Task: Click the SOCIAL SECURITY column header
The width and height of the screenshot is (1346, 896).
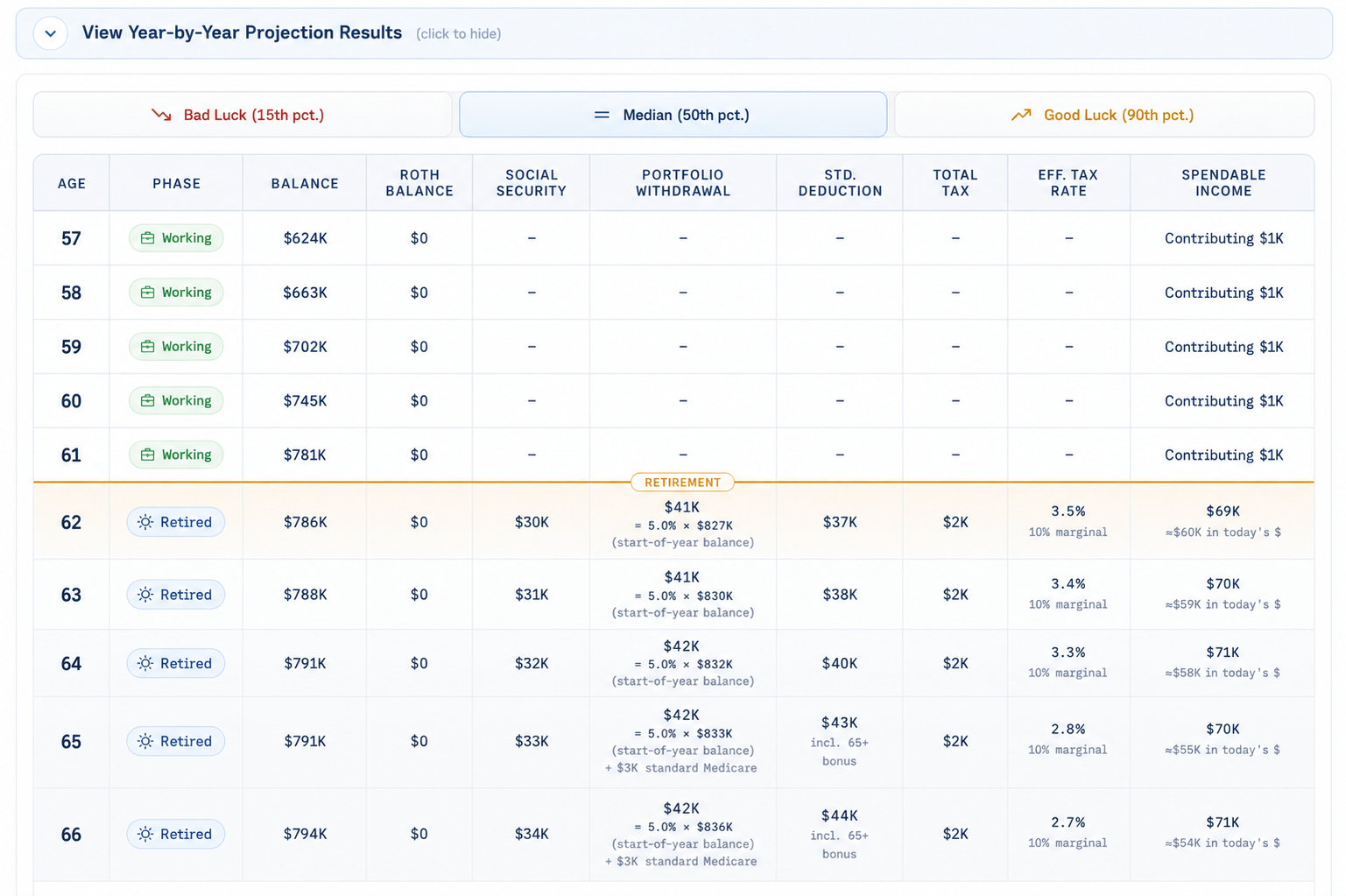Action: pyautogui.click(x=532, y=183)
